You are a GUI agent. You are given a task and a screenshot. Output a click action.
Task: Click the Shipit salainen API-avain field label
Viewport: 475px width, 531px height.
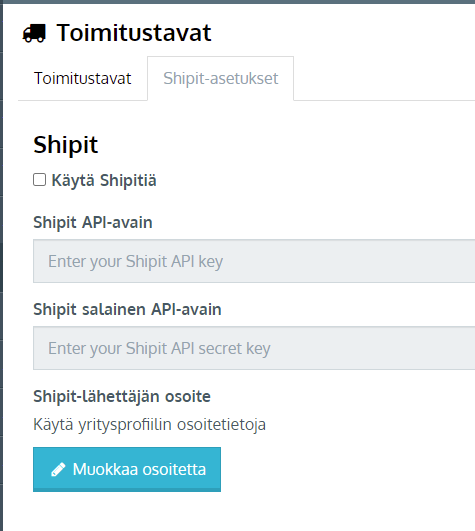pos(127,310)
